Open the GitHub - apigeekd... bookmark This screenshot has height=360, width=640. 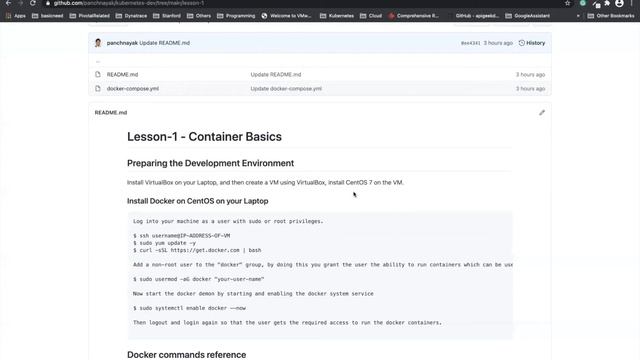473,16
